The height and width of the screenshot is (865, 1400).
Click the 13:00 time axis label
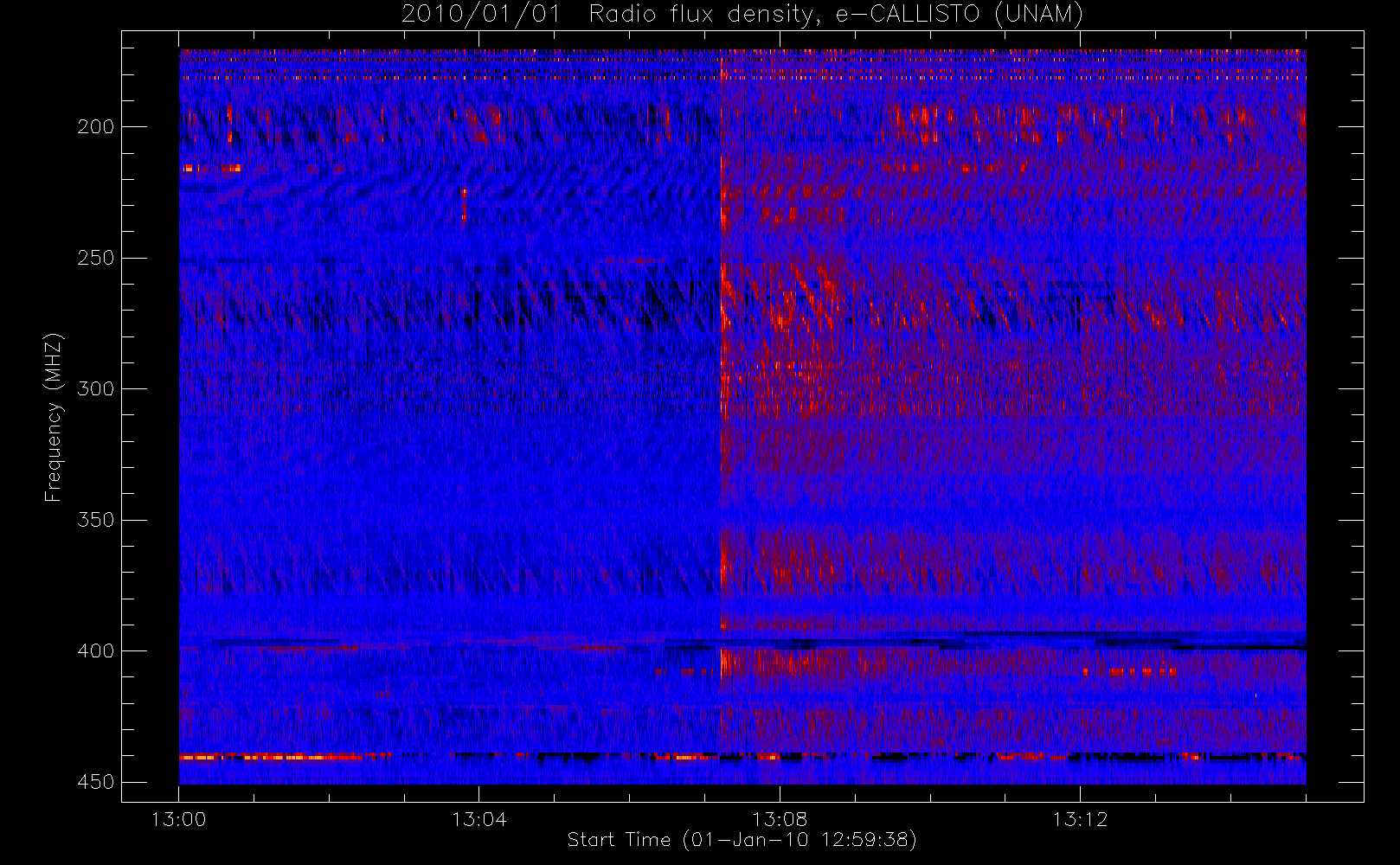(178, 819)
